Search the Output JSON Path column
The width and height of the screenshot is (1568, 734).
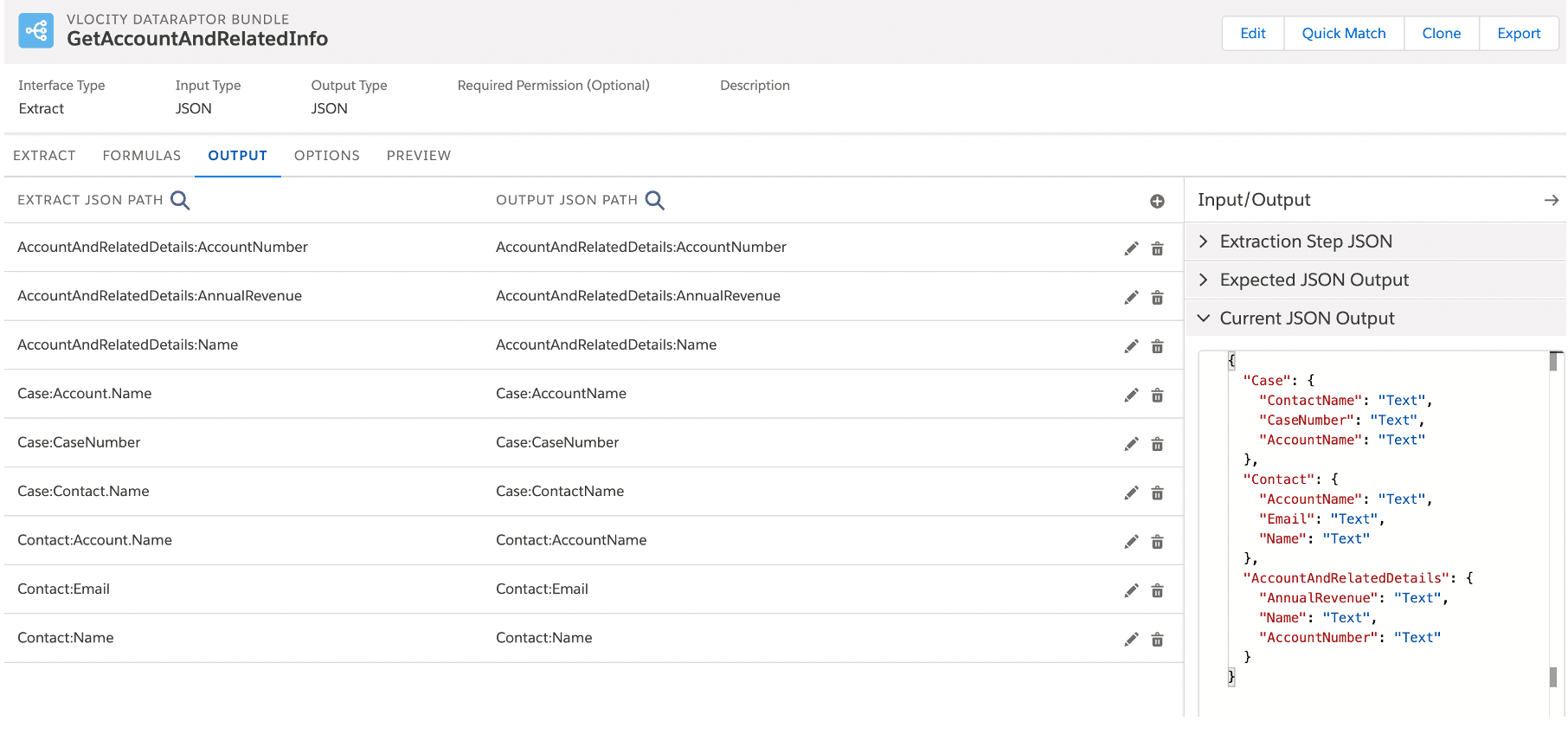[x=655, y=201]
